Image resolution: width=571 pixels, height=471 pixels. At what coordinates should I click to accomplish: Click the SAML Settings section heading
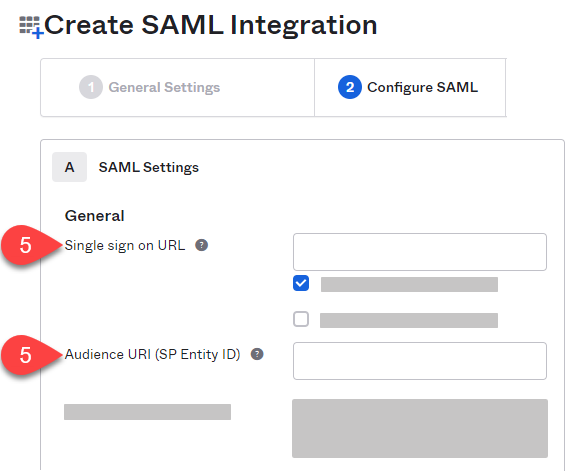coord(149,167)
